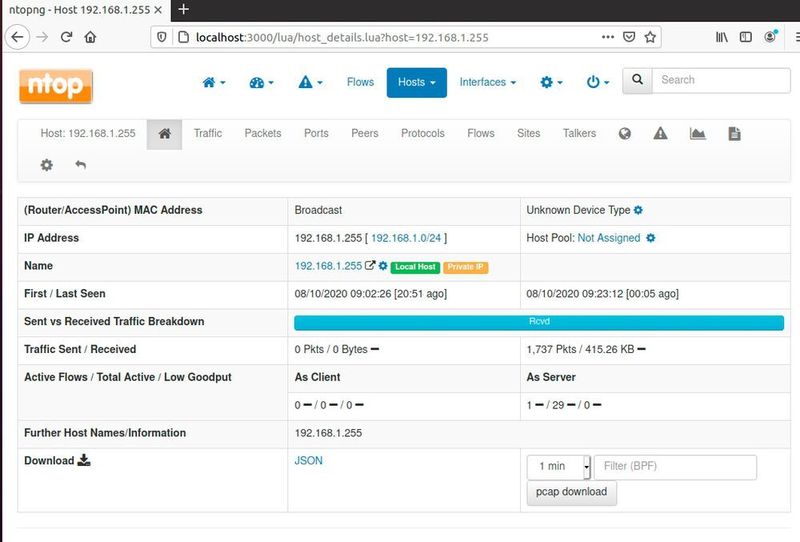
Task: Click the ntop logo
Action: 56,86
